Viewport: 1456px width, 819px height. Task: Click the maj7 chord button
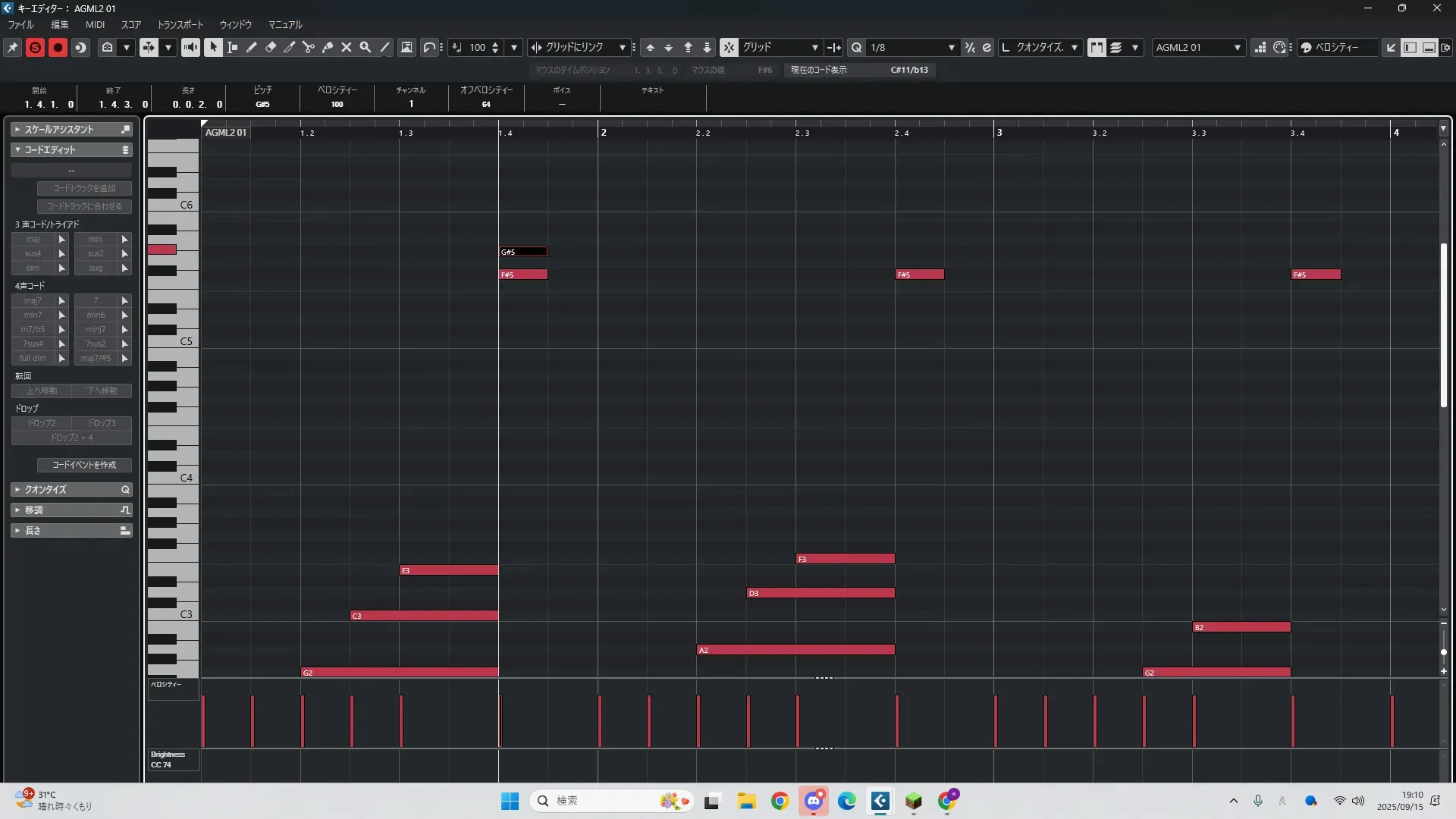click(x=33, y=300)
